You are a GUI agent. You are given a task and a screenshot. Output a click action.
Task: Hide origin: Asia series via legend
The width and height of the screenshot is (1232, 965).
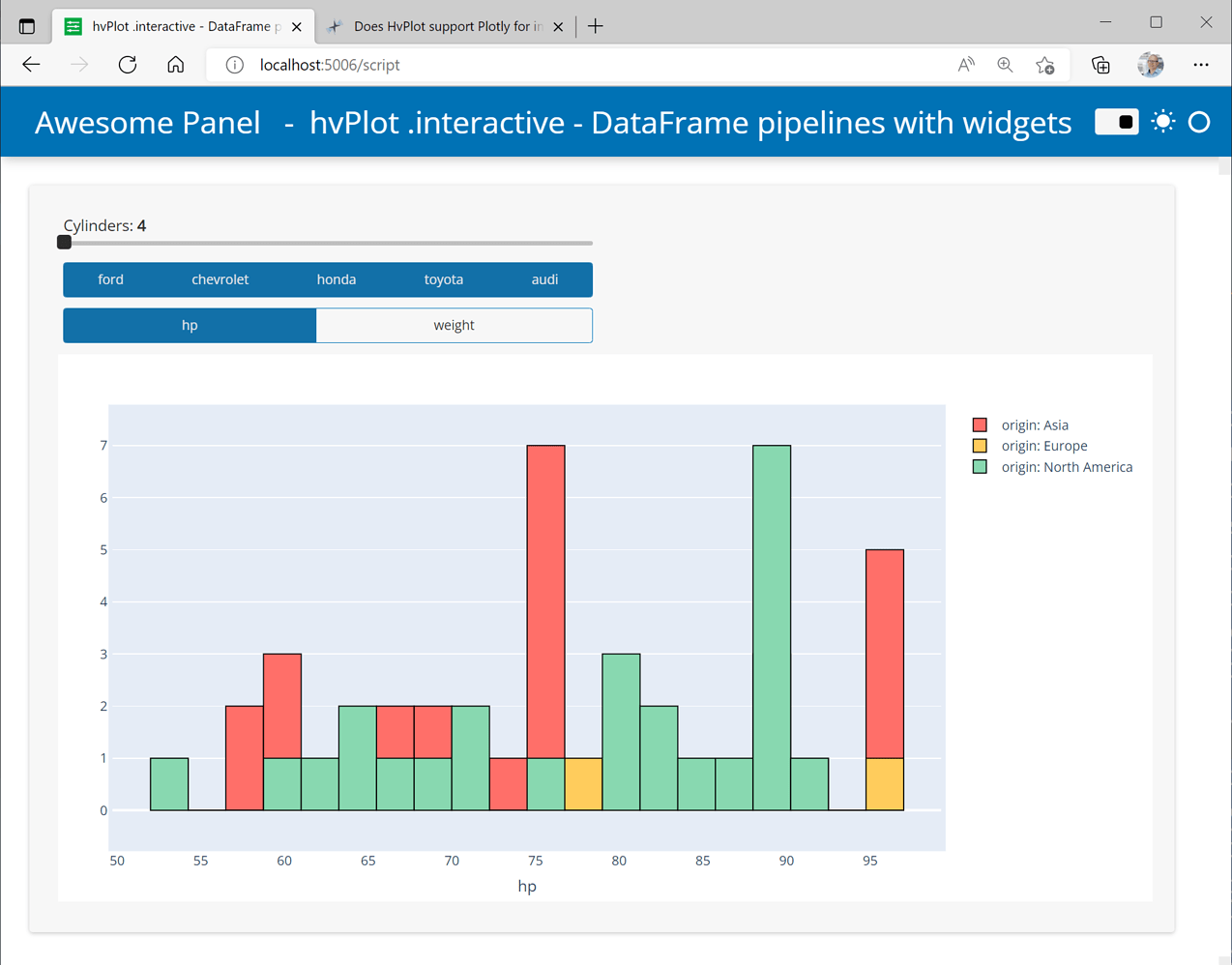(x=1034, y=424)
